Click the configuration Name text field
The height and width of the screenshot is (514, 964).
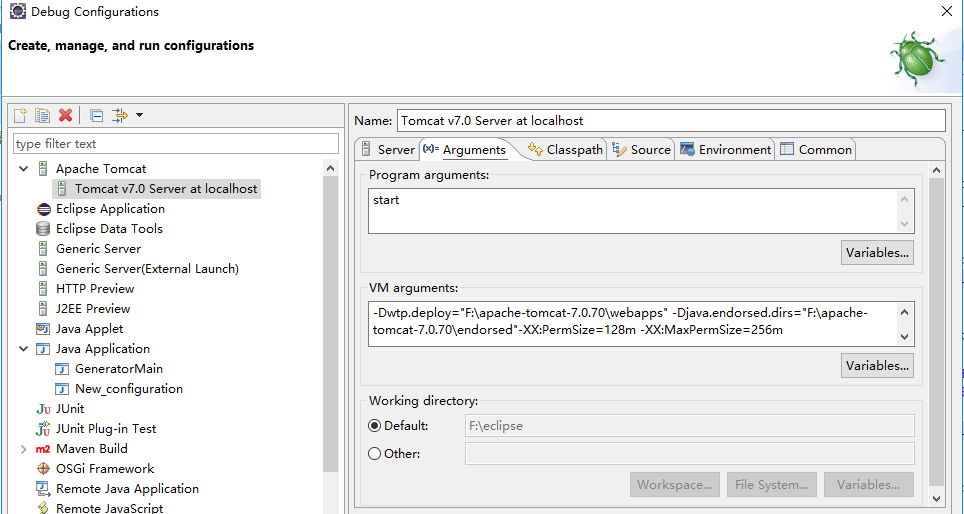click(670, 121)
